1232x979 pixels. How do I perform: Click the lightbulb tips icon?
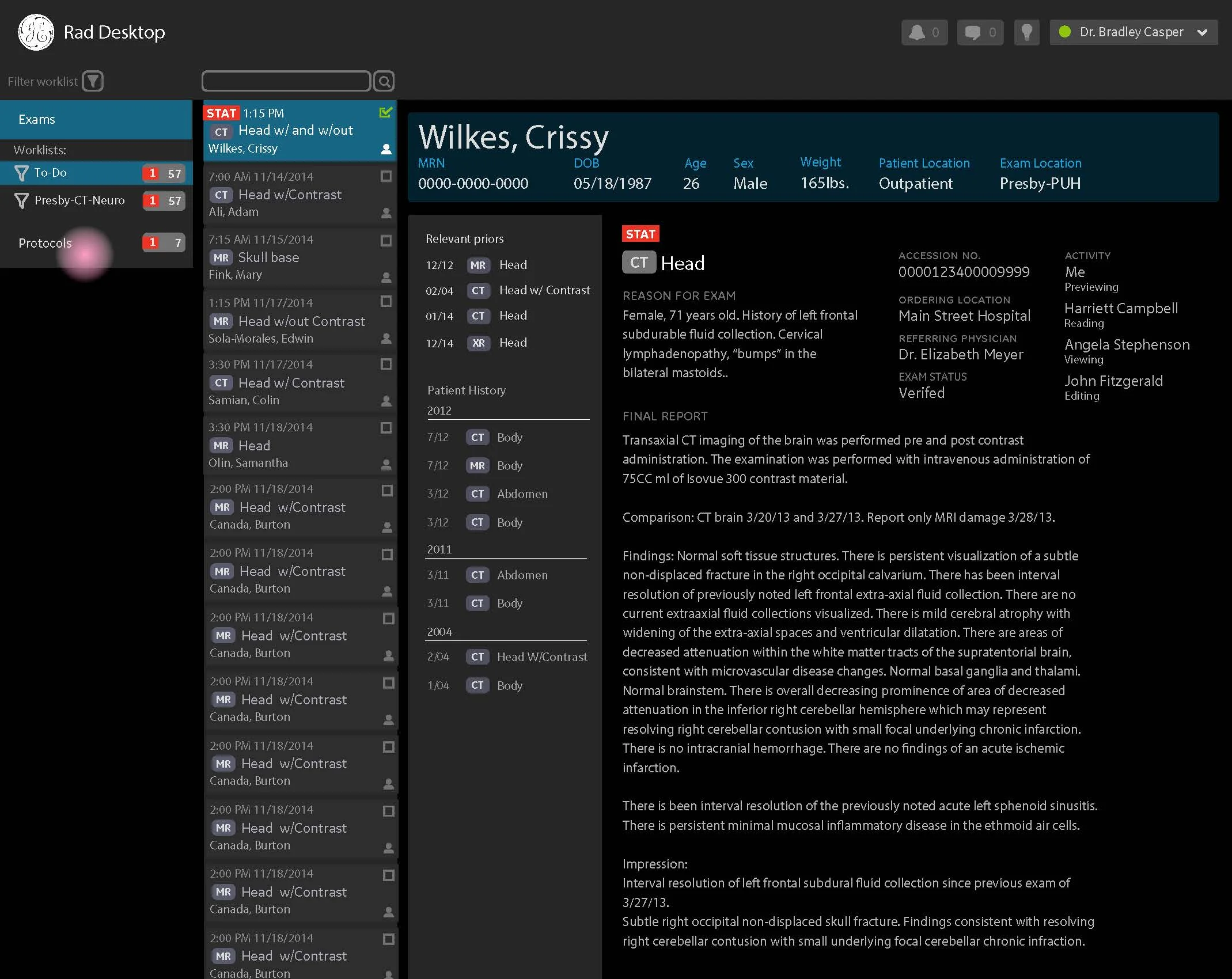(1026, 32)
